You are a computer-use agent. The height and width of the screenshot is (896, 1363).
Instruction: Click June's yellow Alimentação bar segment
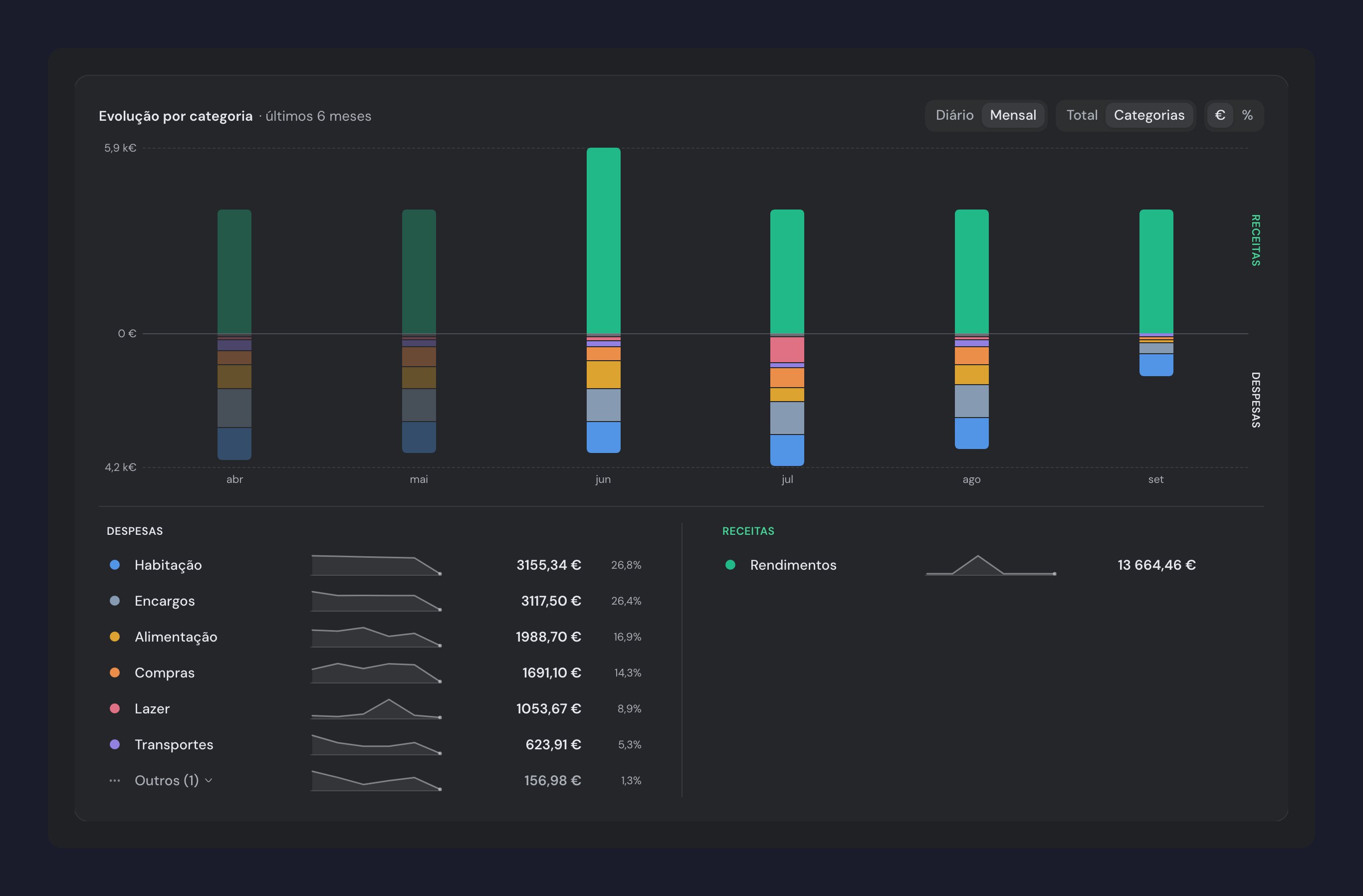(x=603, y=375)
